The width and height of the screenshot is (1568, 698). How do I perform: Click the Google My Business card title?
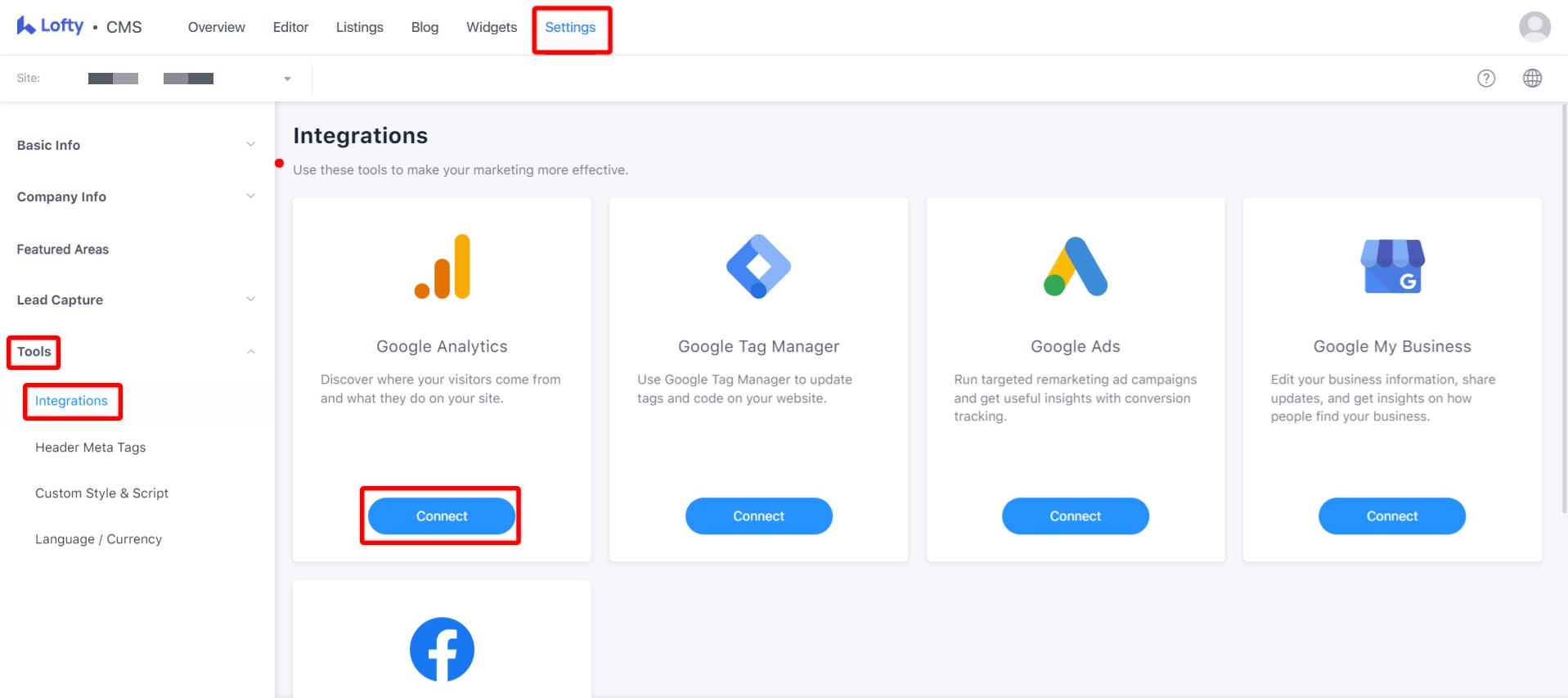point(1392,346)
